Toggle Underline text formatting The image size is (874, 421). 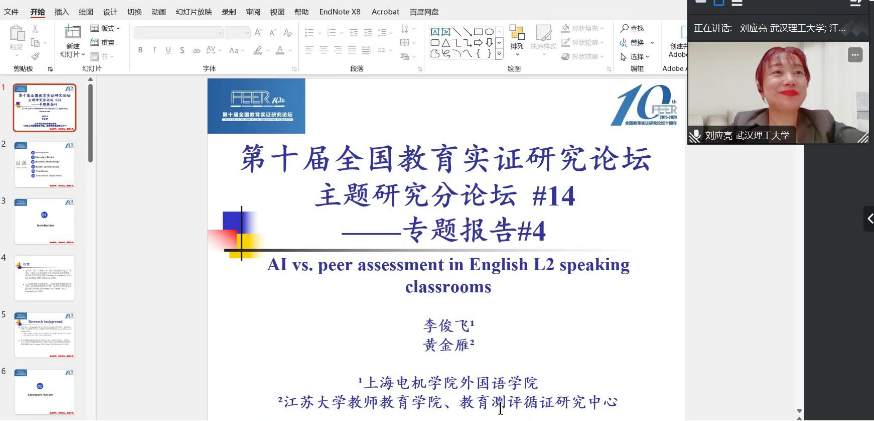tap(168, 50)
